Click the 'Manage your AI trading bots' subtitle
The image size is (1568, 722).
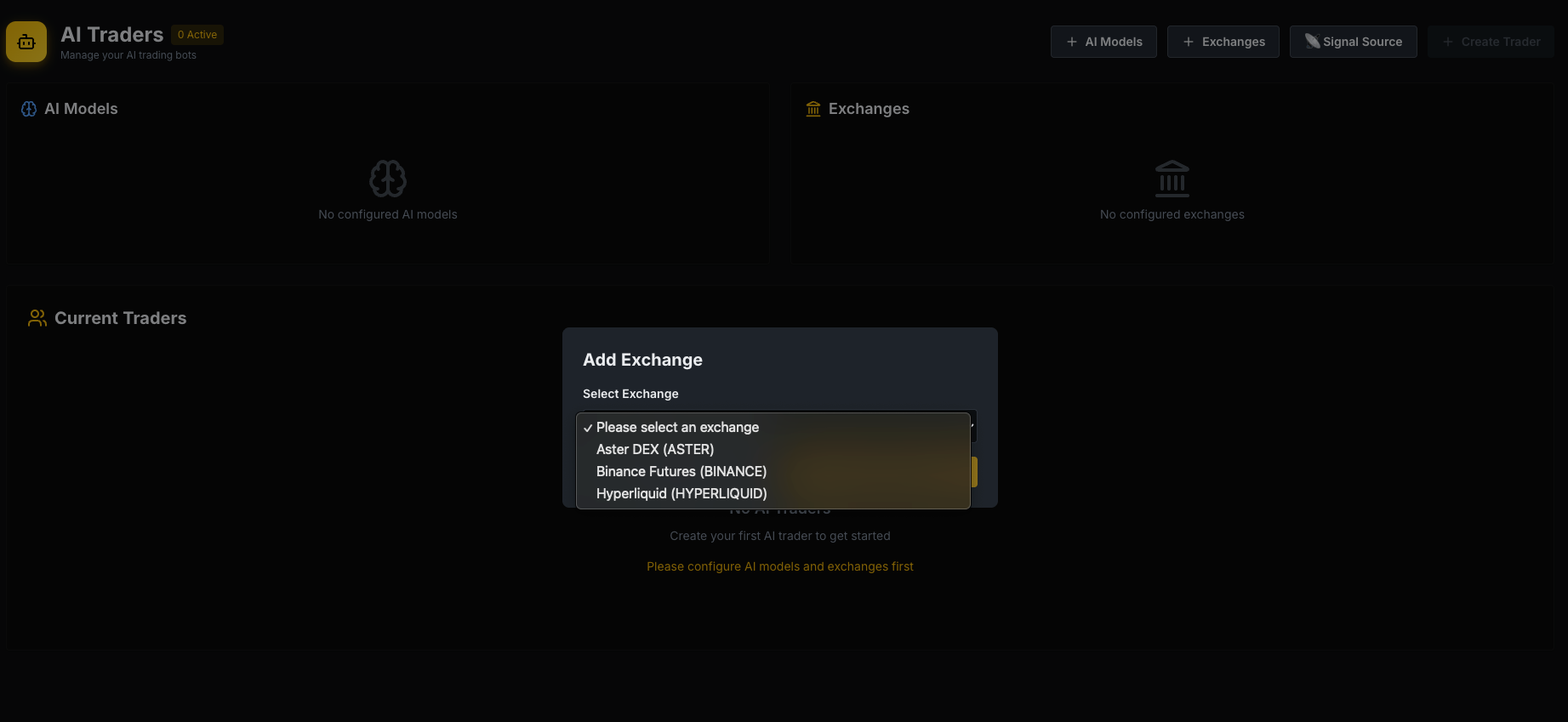click(128, 55)
